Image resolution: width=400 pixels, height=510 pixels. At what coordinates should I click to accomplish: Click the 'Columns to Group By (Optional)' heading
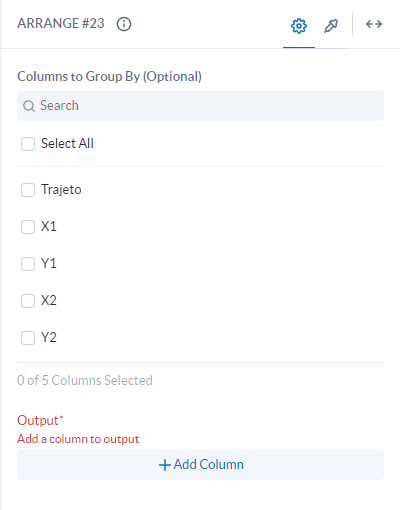[x=109, y=77]
